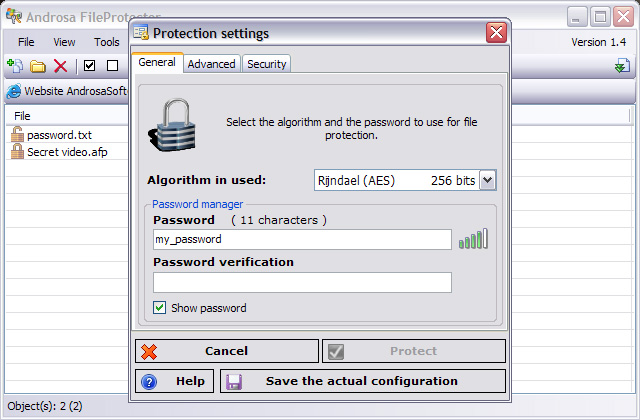Image resolution: width=640 pixels, height=420 pixels.
Task: Uncheck the Show password checkbox
Action: coord(159,308)
